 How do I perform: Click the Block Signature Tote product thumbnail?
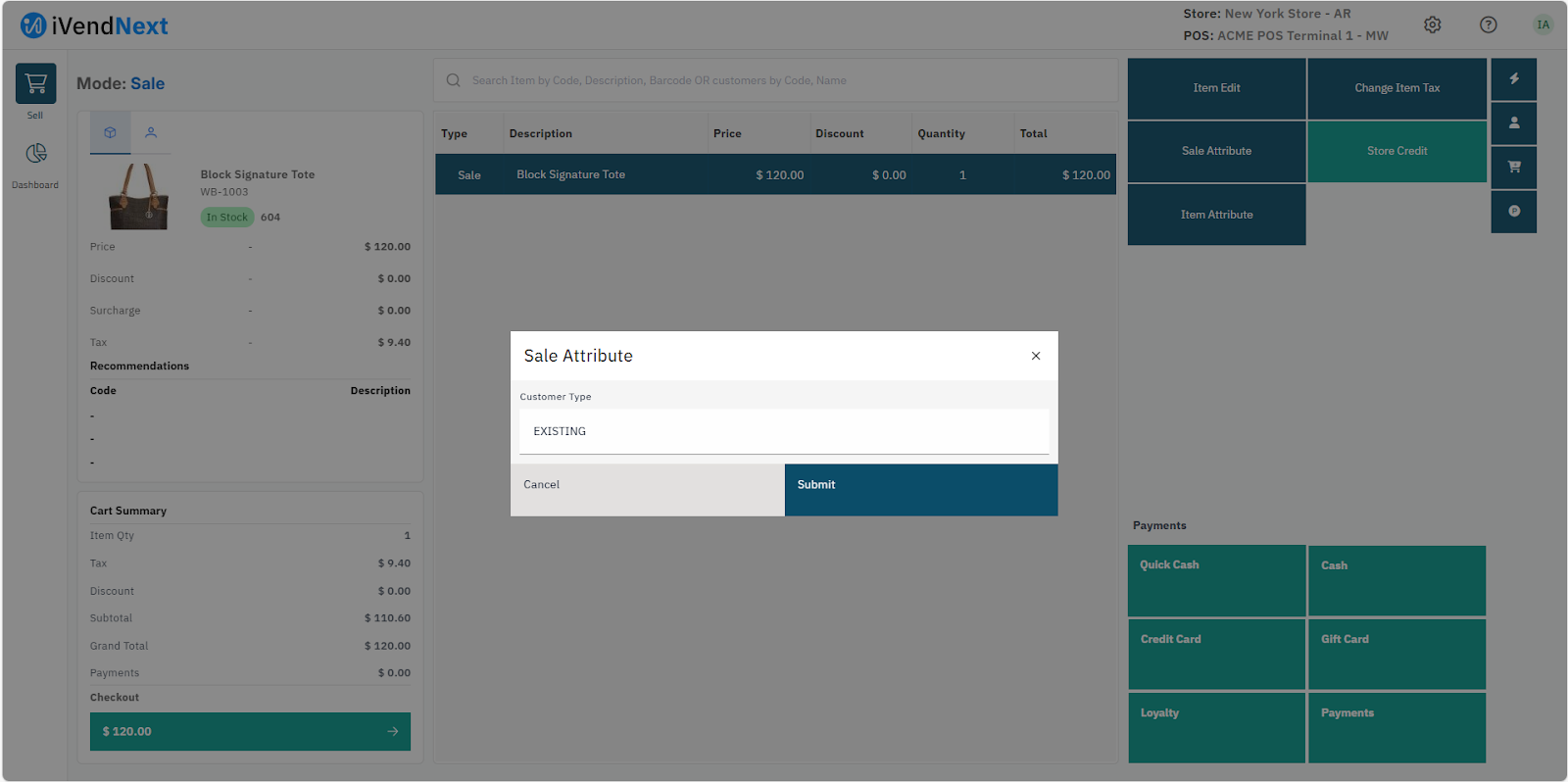point(138,196)
